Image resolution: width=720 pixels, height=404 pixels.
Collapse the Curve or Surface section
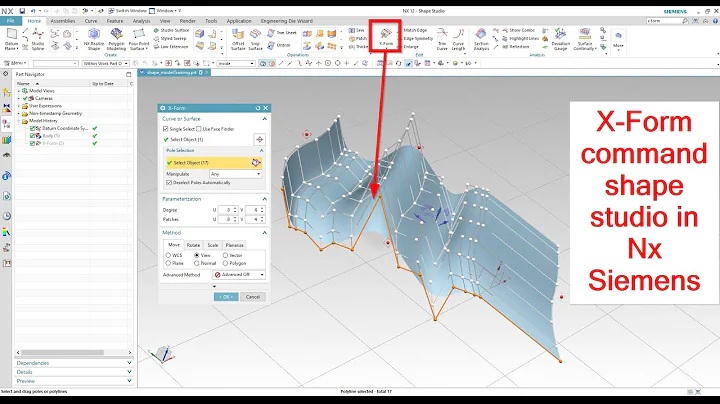264,119
